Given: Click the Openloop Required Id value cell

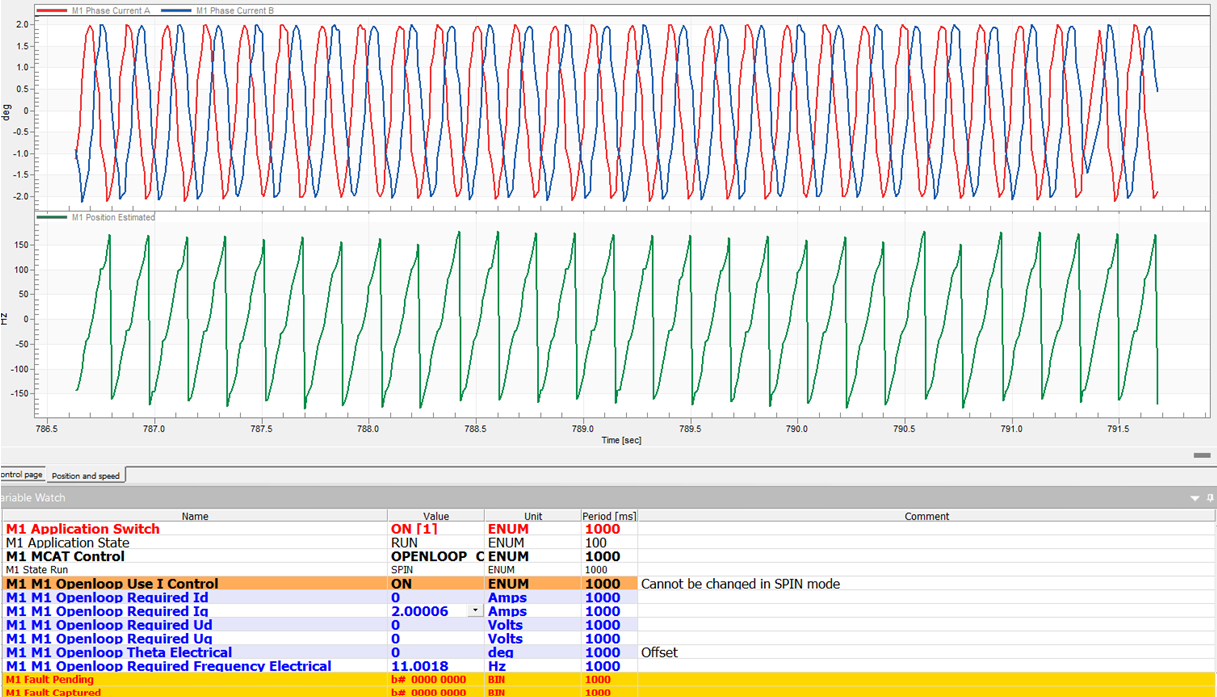Looking at the screenshot, I should click(396, 598).
